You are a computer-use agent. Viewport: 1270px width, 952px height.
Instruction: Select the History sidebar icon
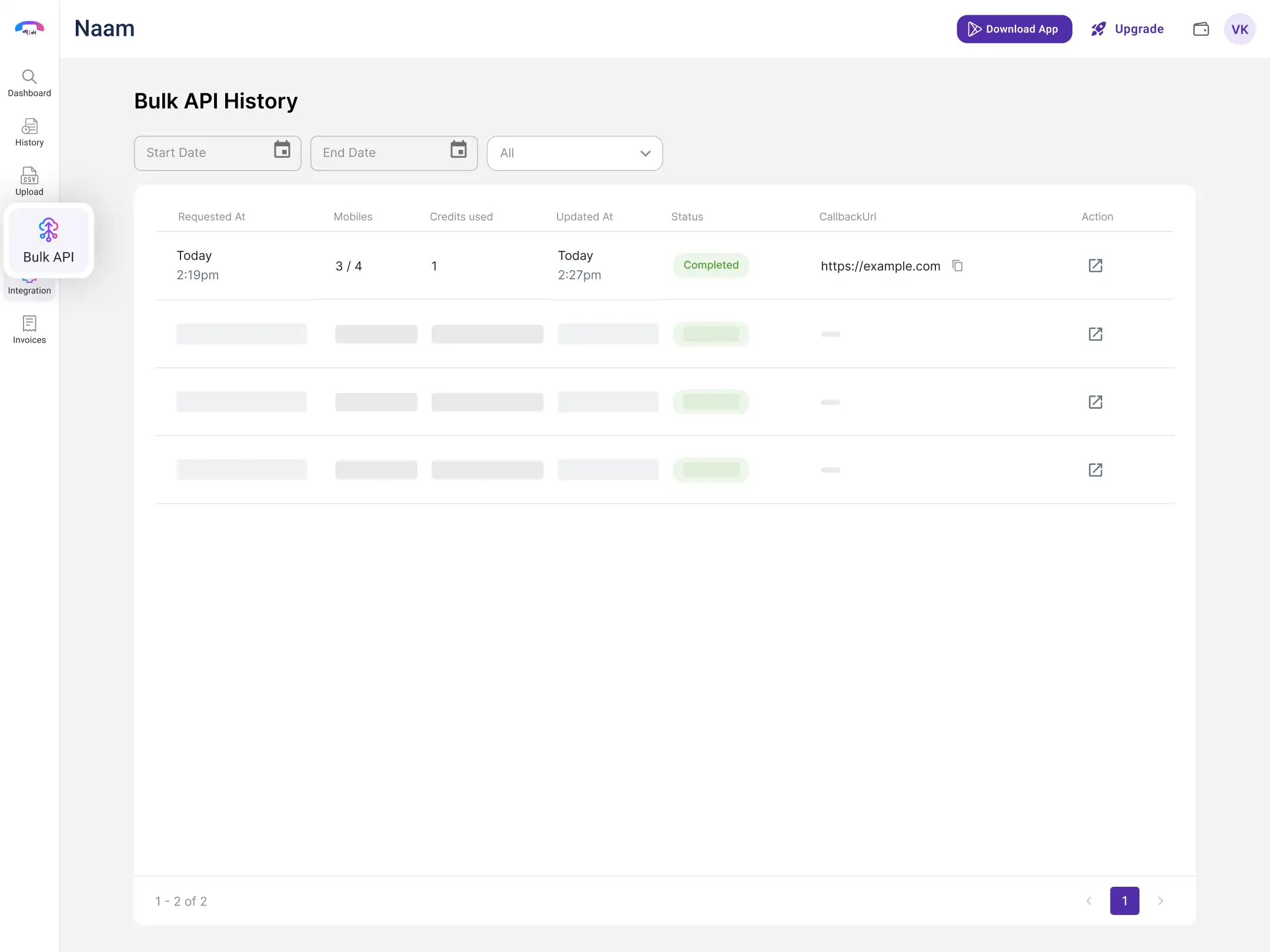point(29,132)
